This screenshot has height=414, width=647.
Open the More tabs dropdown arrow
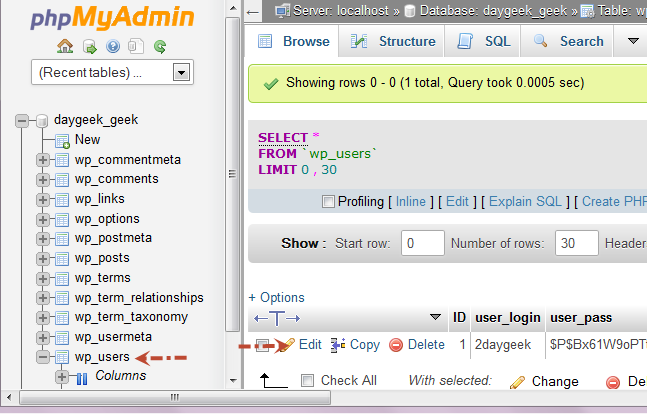633,41
